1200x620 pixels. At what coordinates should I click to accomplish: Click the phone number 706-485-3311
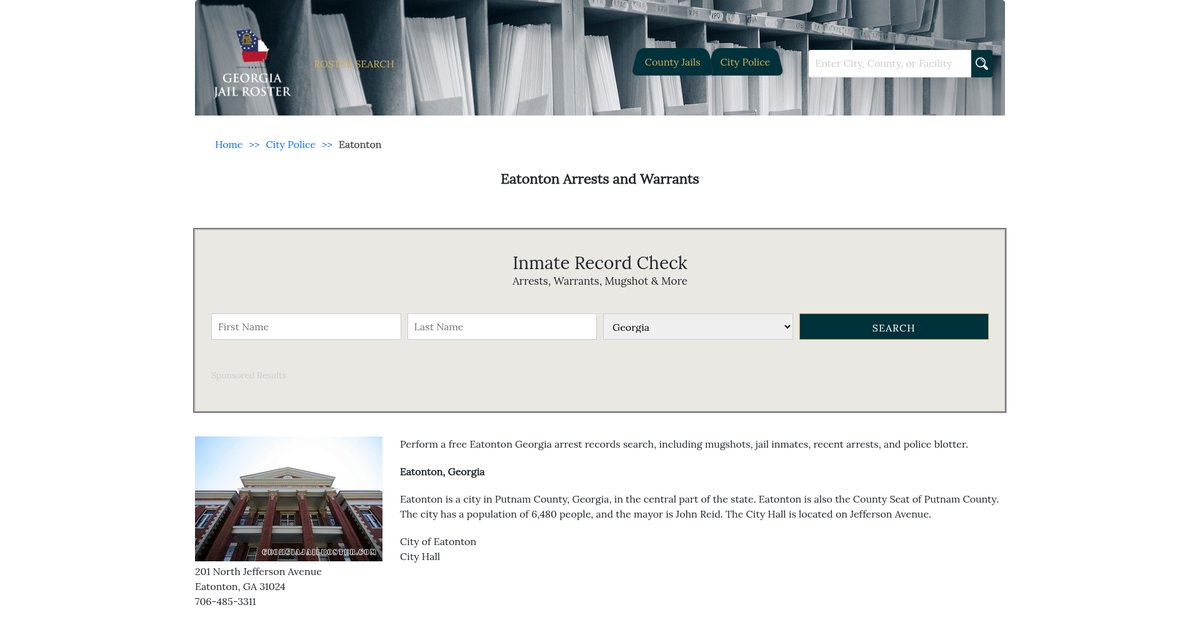[225, 602]
